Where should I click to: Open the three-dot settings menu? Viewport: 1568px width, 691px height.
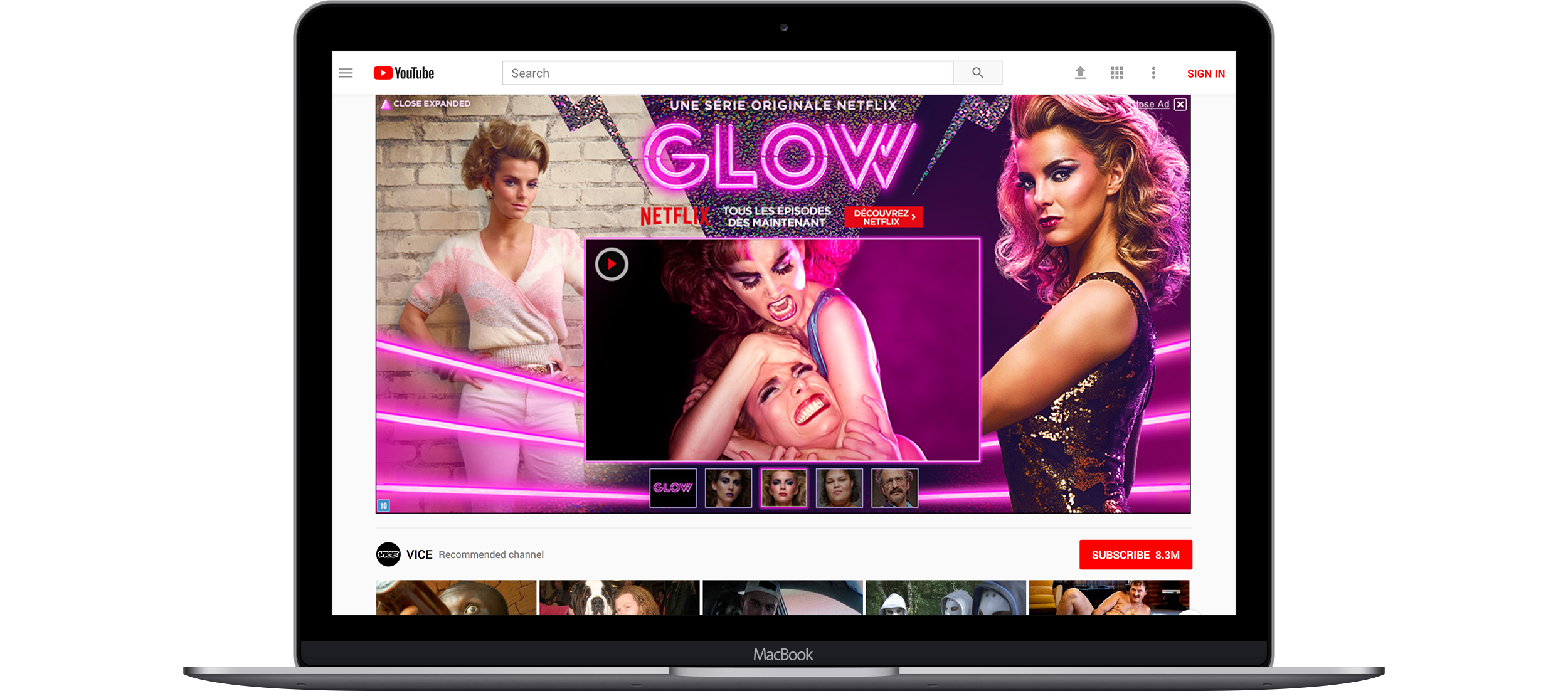point(1153,73)
